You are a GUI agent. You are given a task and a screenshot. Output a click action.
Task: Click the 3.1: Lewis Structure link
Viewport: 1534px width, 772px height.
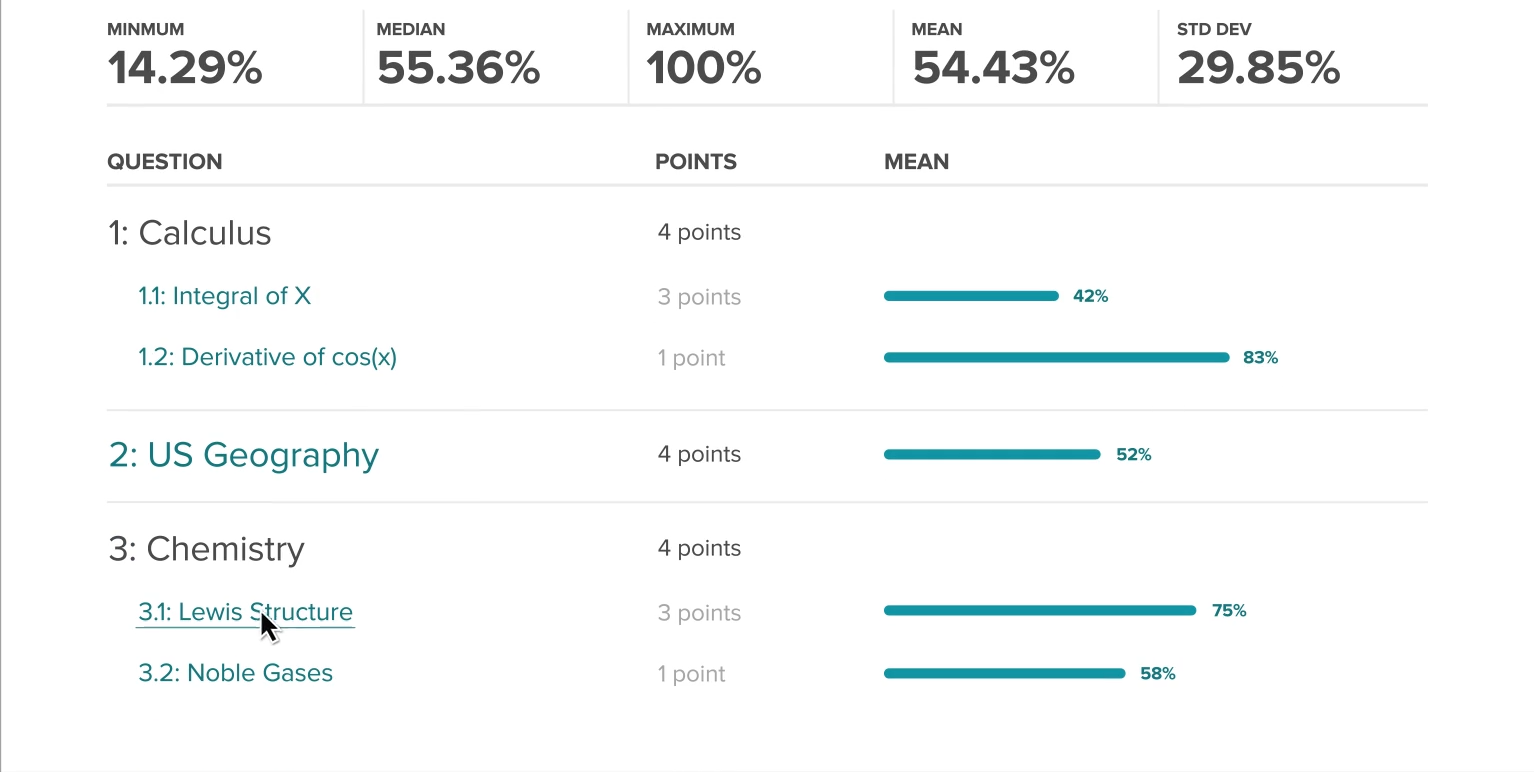point(245,612)
